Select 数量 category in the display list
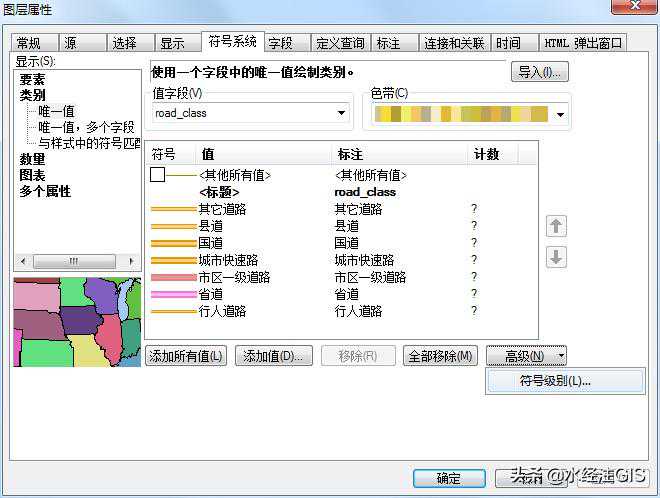Viewport: 660px width, 498px height. pyautogui.click(x=32, y=159)
